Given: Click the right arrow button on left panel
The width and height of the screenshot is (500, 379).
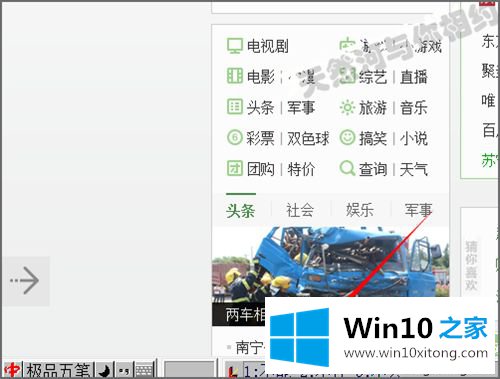Looking at the screenshot, I should (25, 281).
